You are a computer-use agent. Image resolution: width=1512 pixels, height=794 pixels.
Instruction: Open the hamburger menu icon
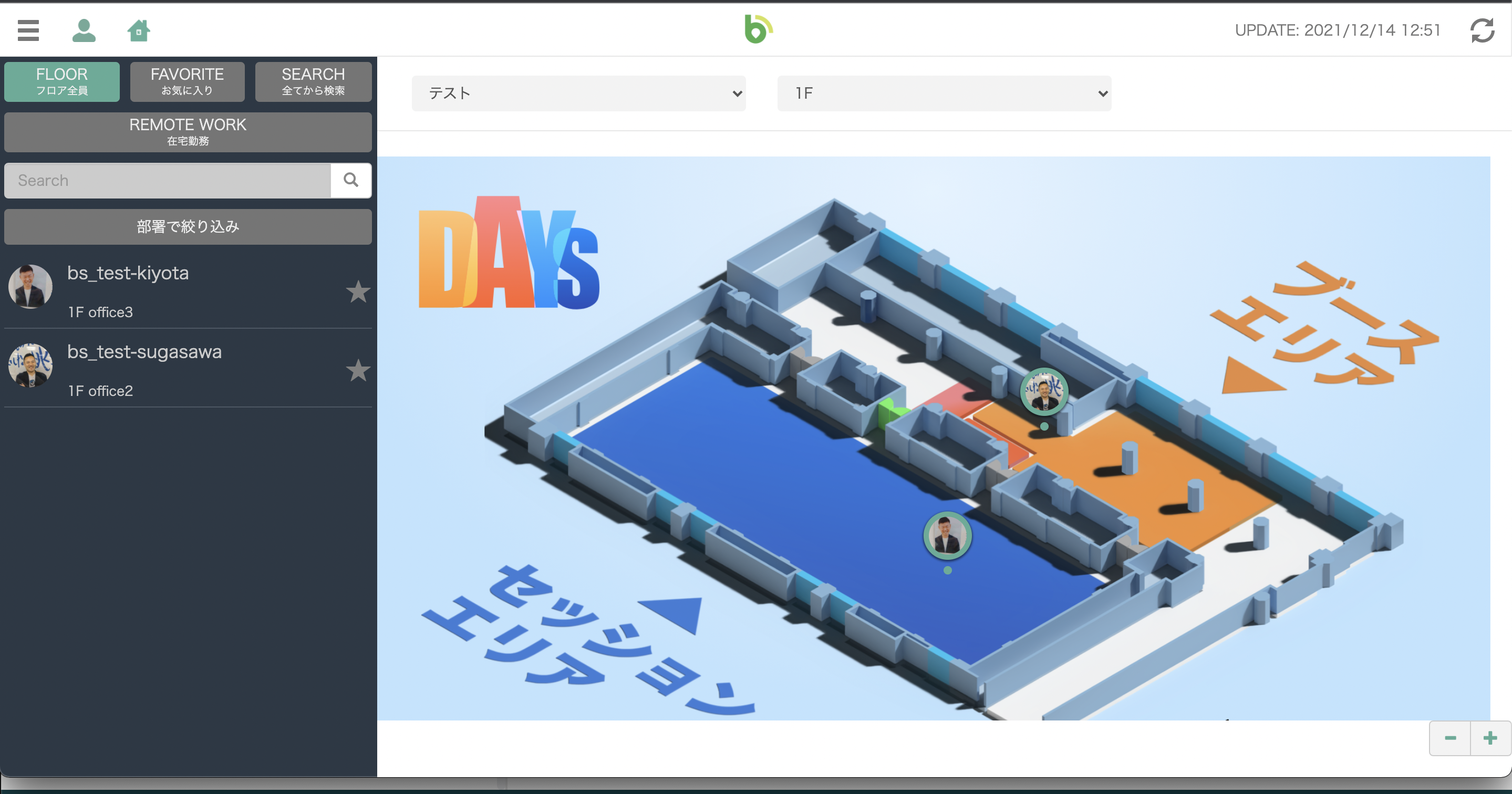pyautogui.click(x=28, y=30)
